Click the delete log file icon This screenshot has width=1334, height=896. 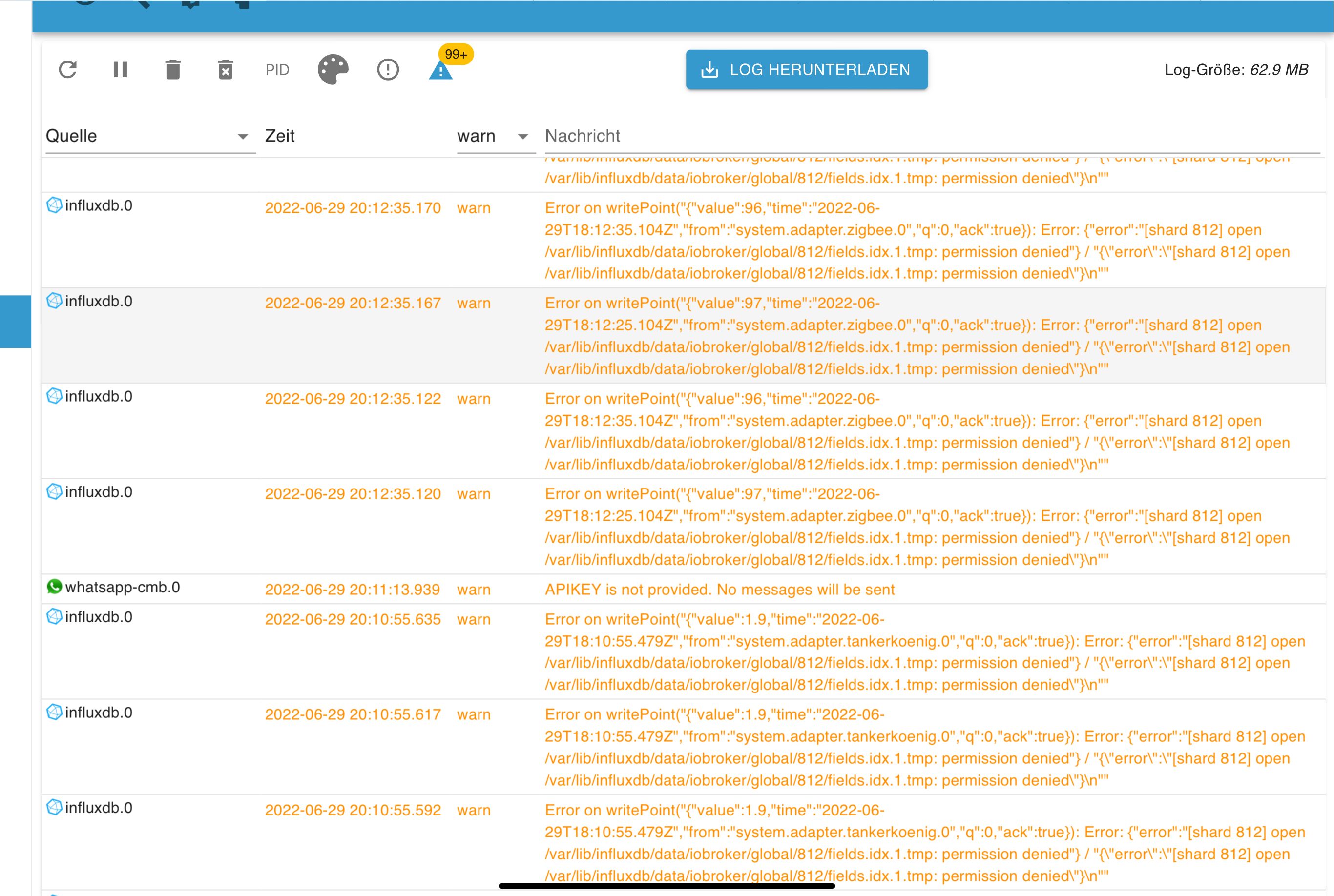[225, 70]
